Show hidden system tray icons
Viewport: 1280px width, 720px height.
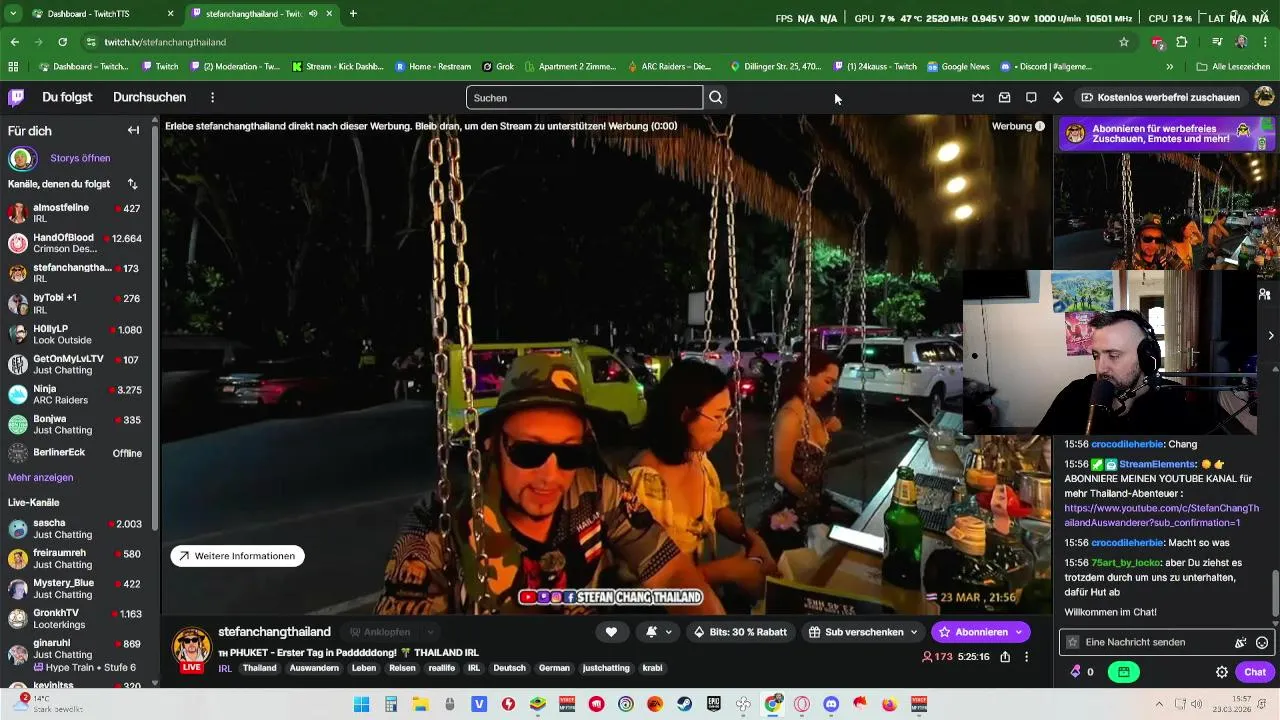(1159, 704)
